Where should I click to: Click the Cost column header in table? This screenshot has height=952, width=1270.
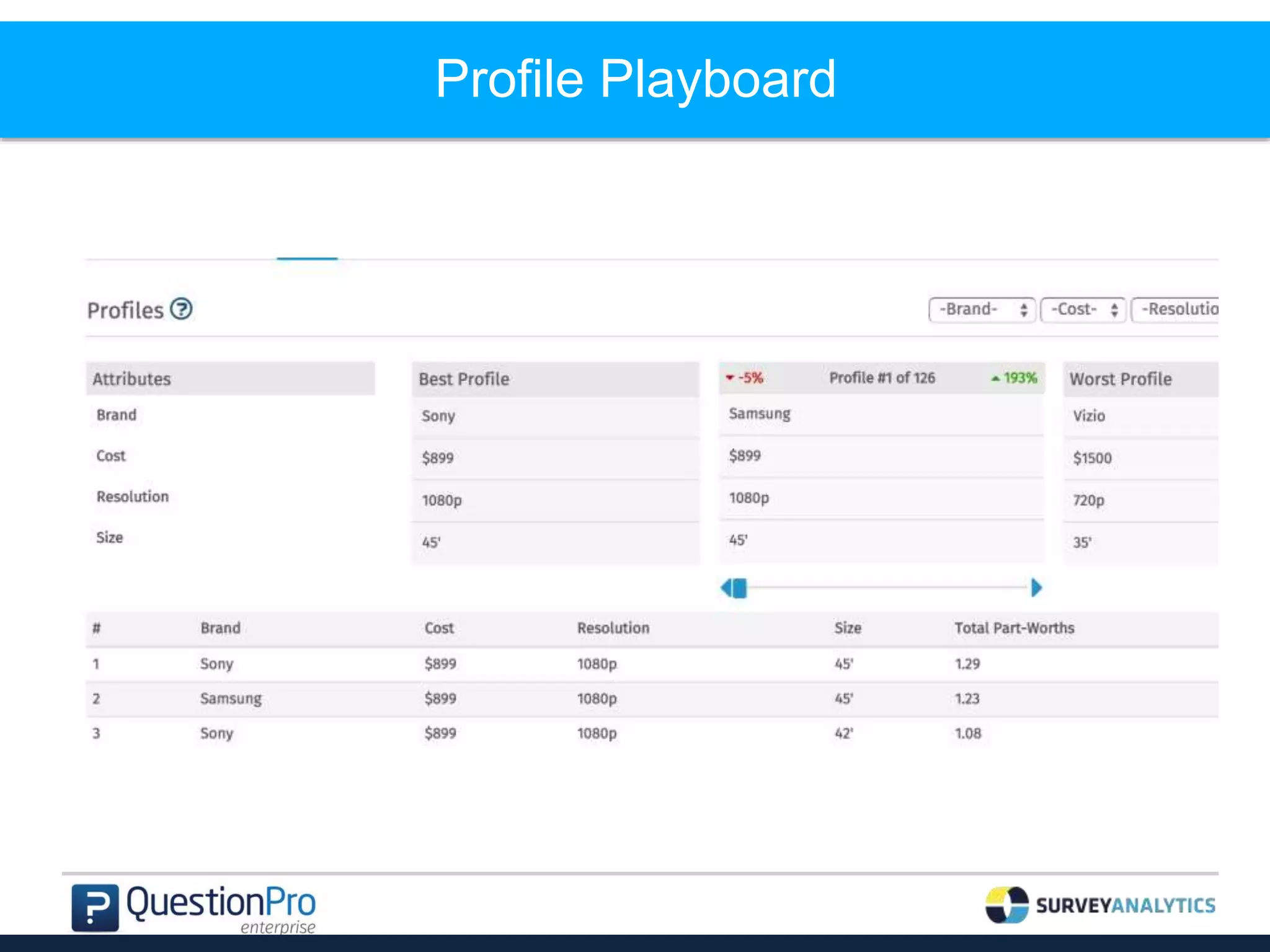point(439,628)
